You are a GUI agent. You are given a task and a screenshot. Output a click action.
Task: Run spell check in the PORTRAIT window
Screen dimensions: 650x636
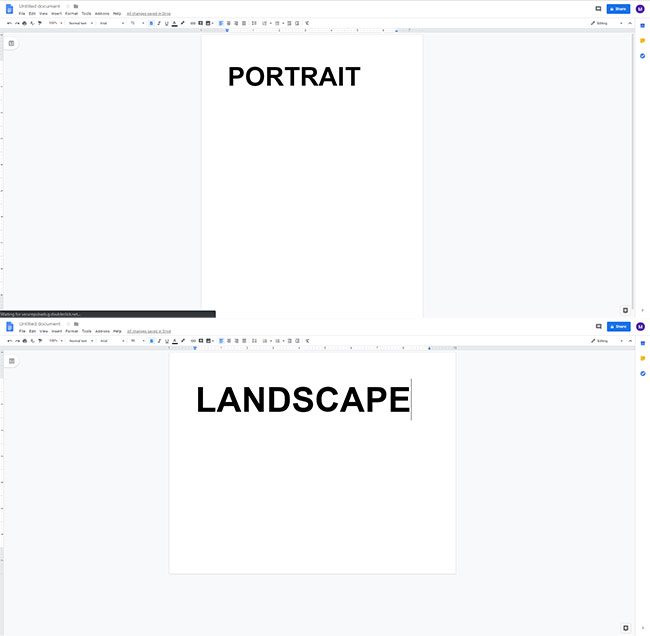[32, 23]
